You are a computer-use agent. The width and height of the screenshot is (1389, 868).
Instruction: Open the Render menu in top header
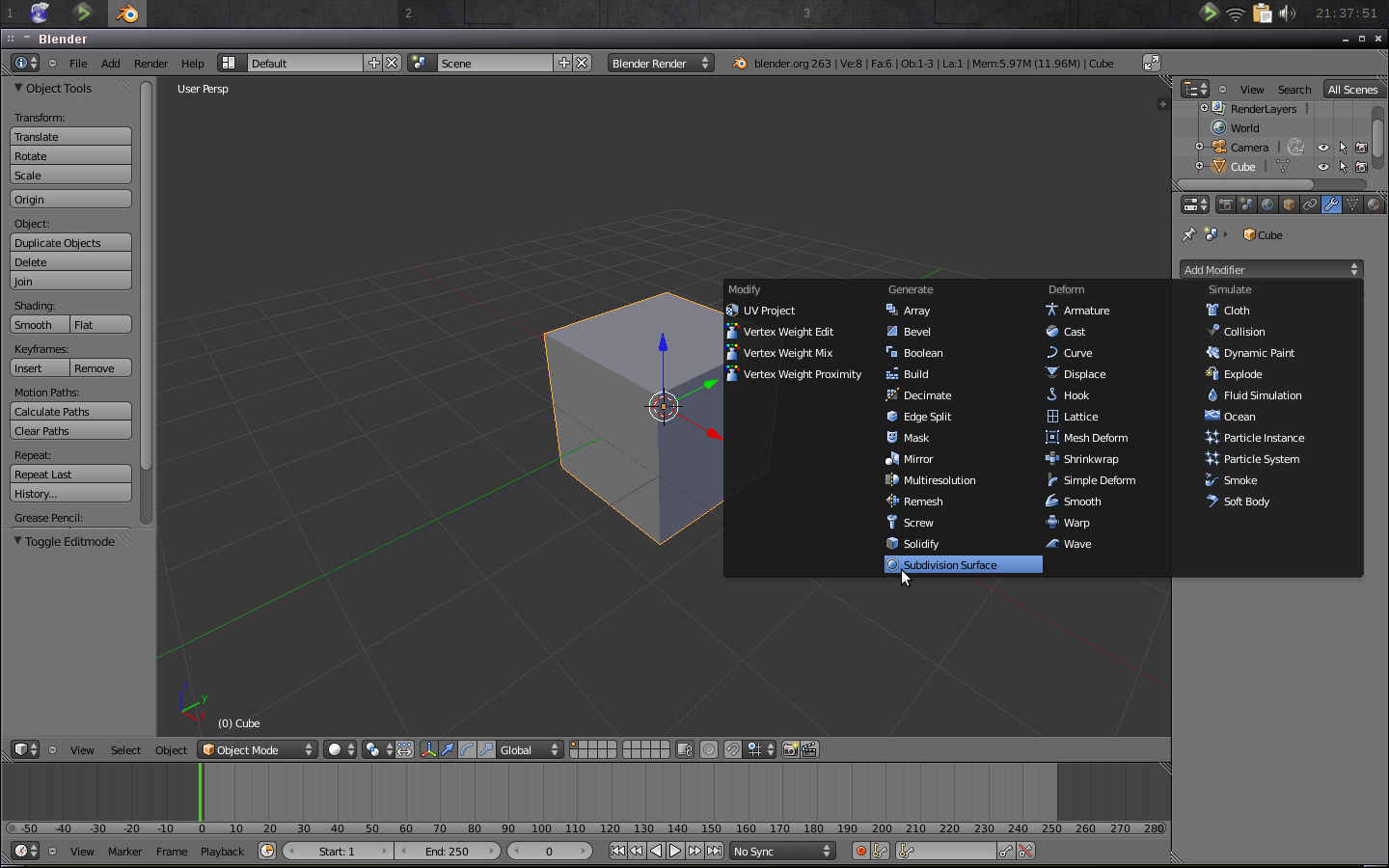tap(150, 63)
